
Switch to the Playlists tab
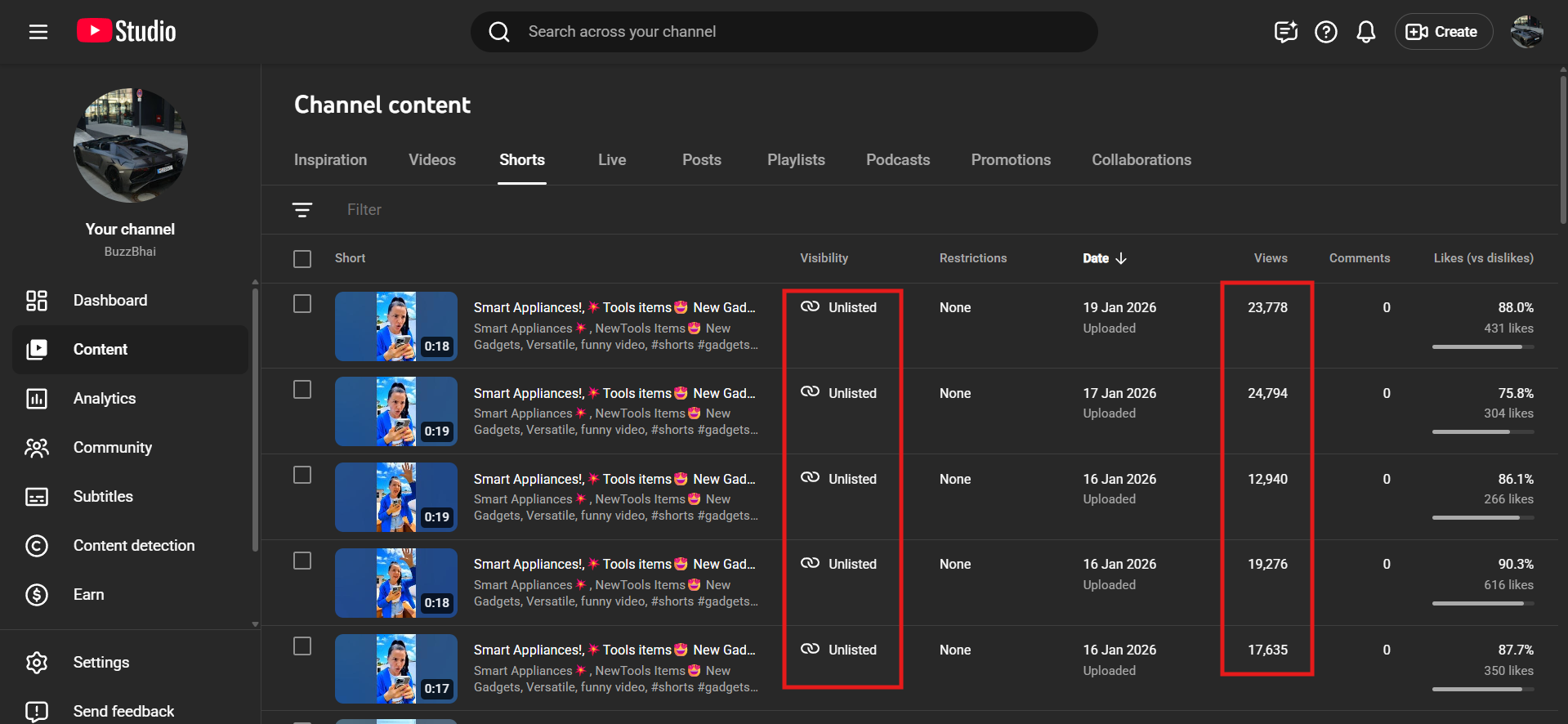click(796, 160)
